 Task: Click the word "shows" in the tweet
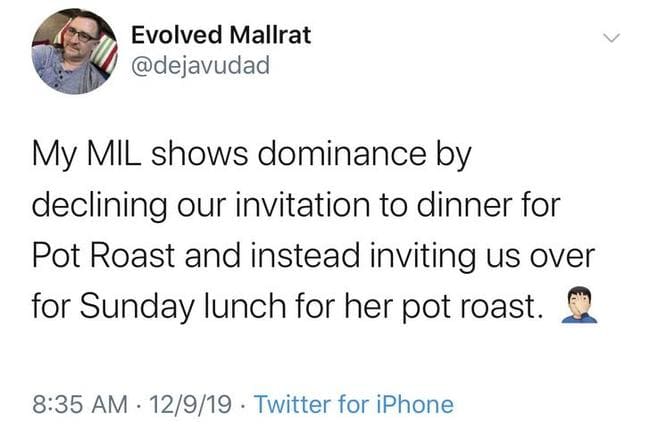coord(199,154)
